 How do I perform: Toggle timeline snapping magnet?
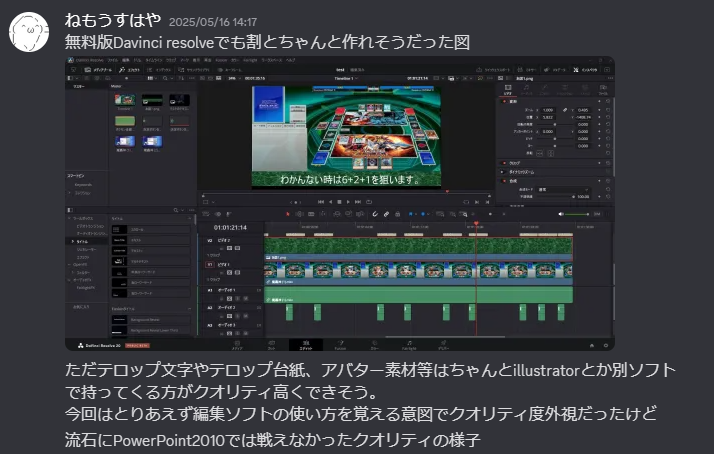tap(375, 214)
